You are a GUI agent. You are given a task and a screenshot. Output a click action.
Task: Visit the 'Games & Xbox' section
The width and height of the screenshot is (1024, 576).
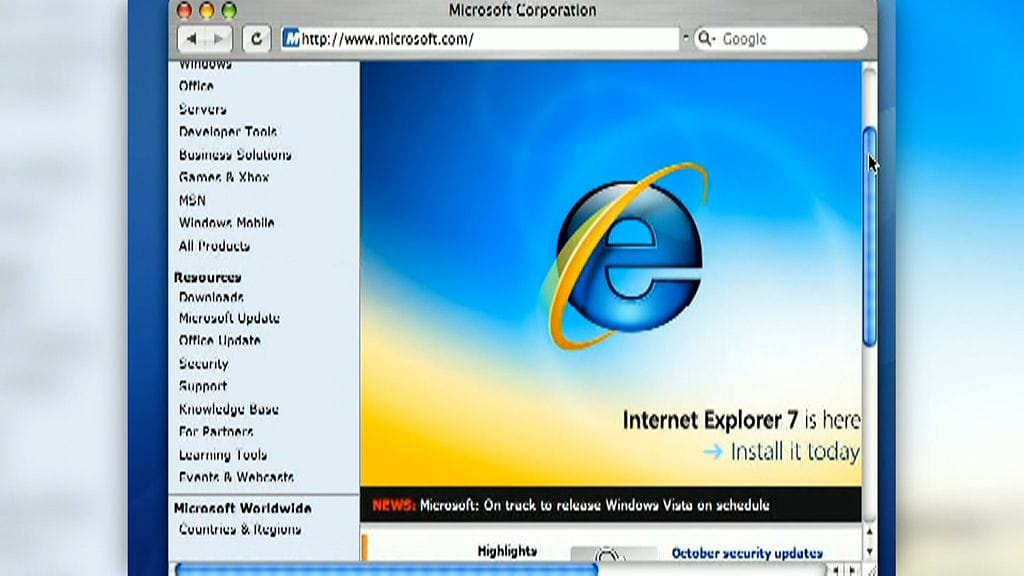[x=224, y=177]
